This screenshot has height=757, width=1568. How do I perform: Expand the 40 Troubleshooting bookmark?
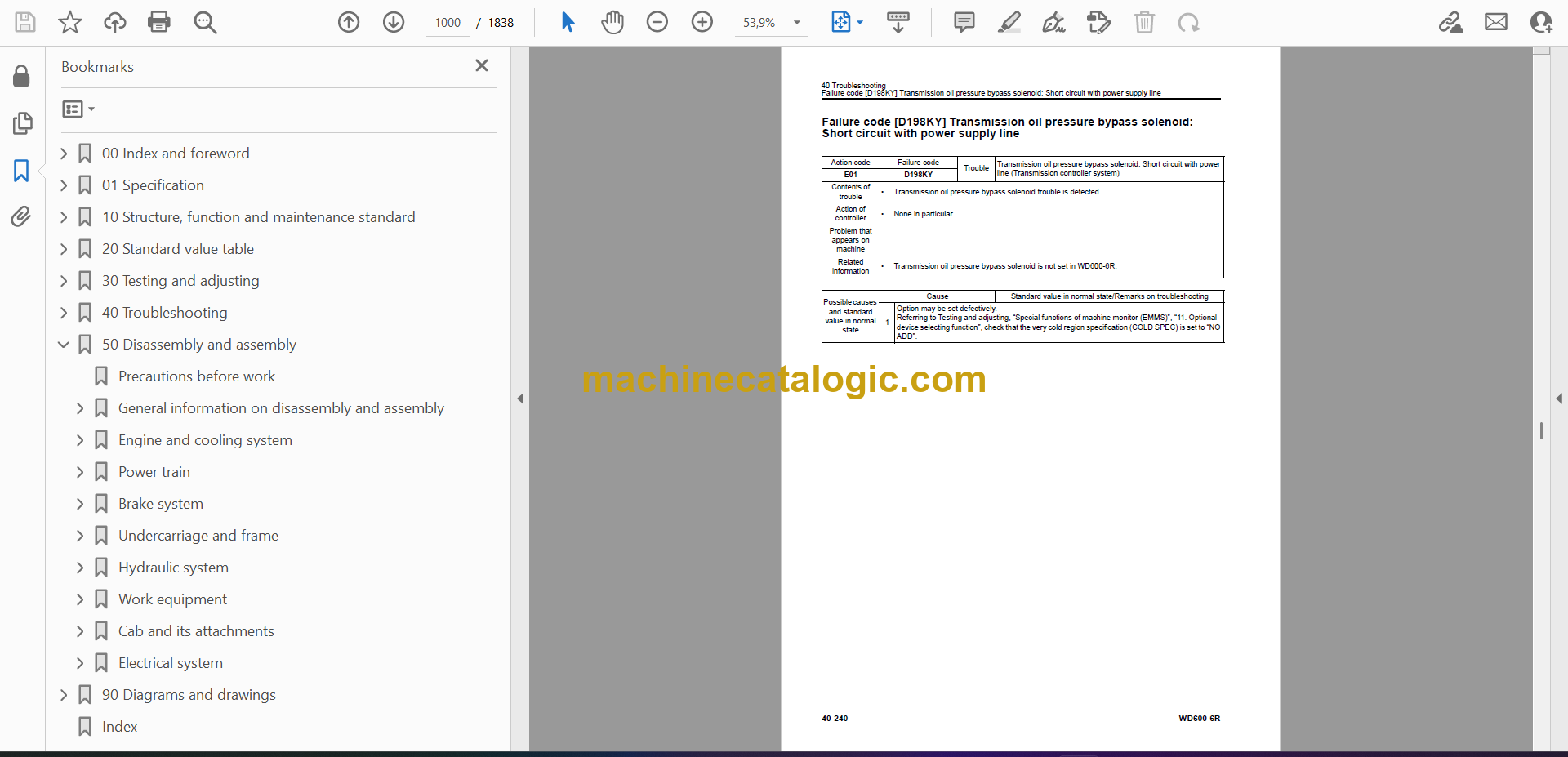(x=64, y=313)
